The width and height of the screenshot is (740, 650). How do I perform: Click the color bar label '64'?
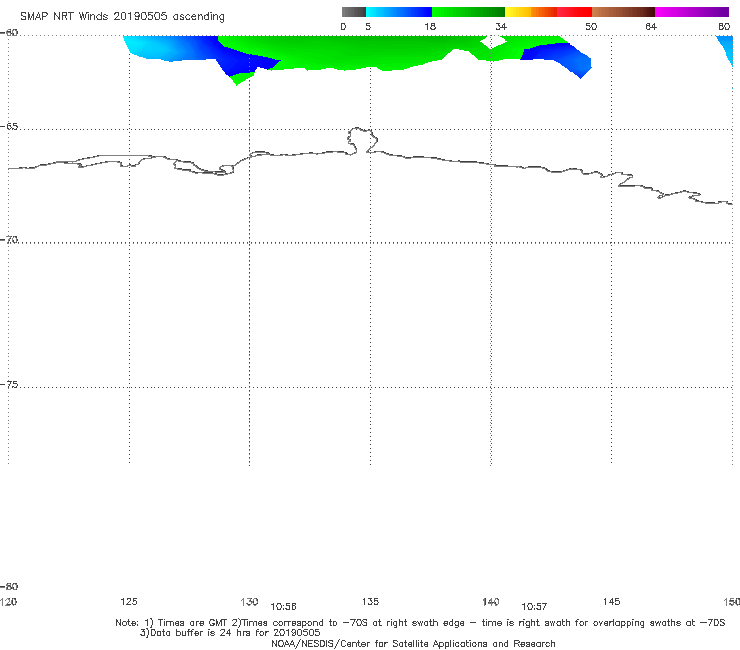coord(651,26)
